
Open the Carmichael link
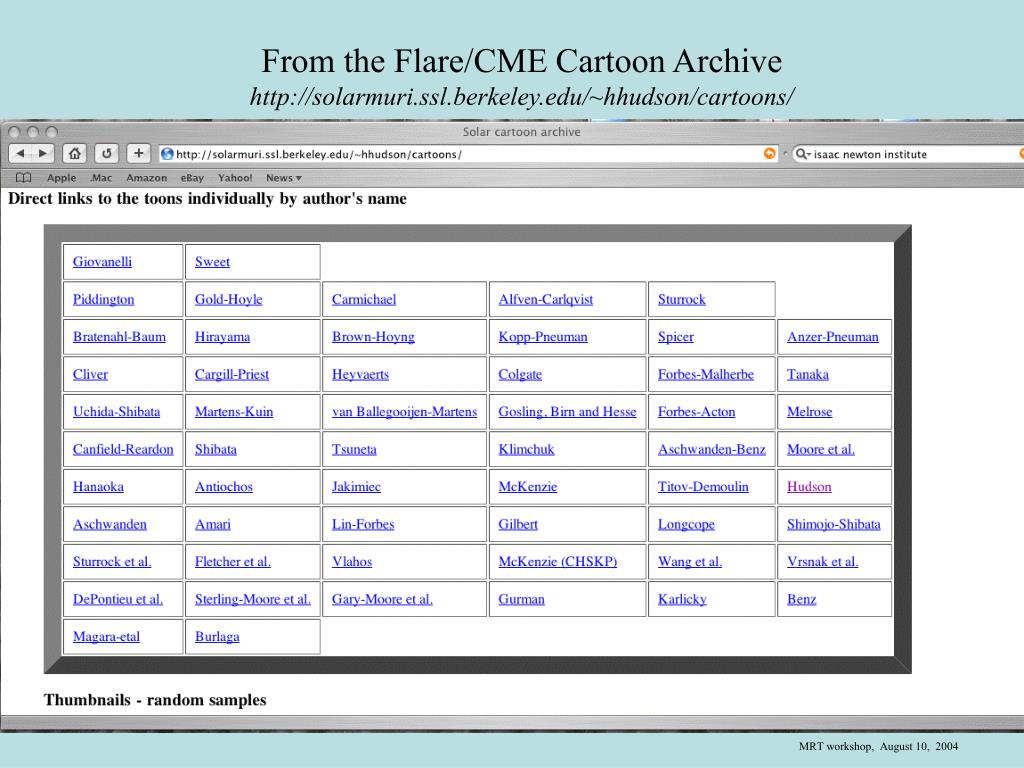pos(364,300)
